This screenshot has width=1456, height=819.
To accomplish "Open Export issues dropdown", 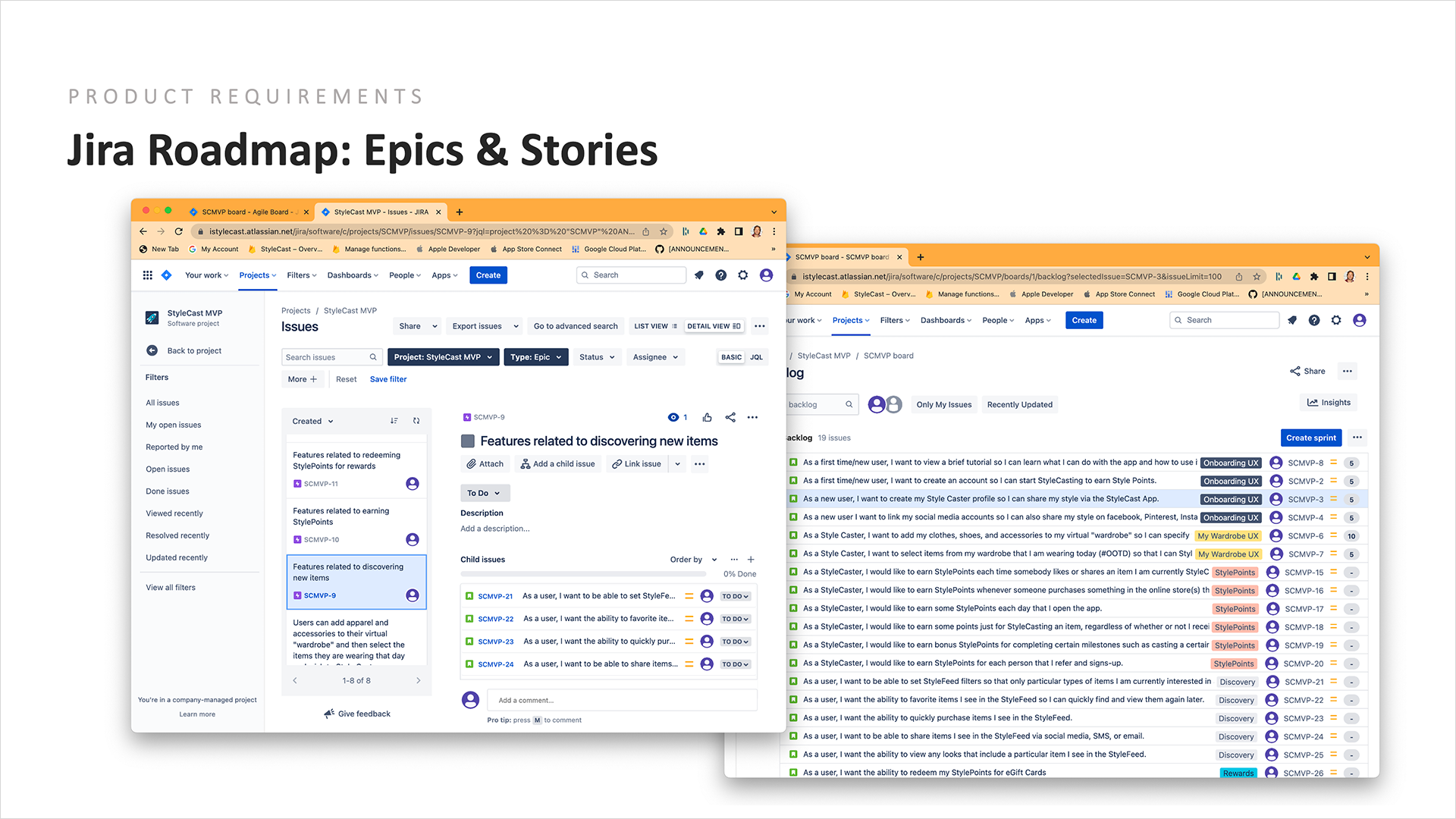I will [485, 326].
